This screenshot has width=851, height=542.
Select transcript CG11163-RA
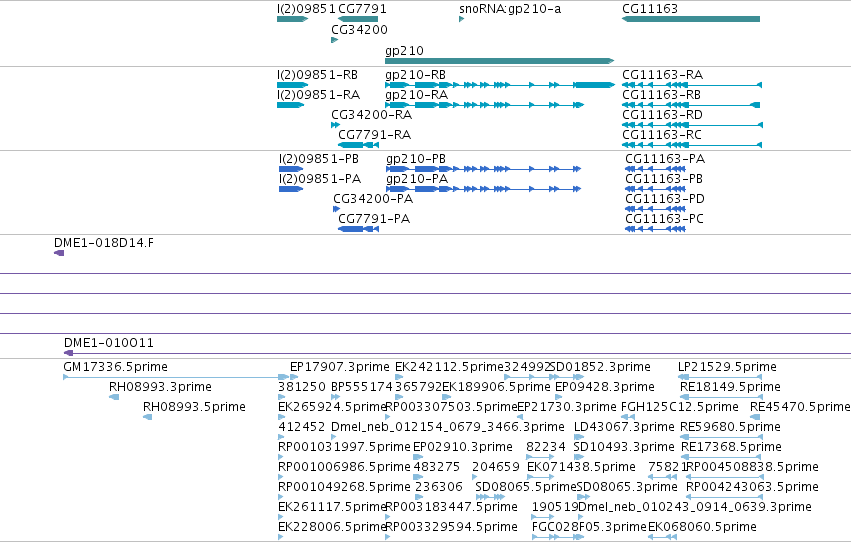point(662,75)
